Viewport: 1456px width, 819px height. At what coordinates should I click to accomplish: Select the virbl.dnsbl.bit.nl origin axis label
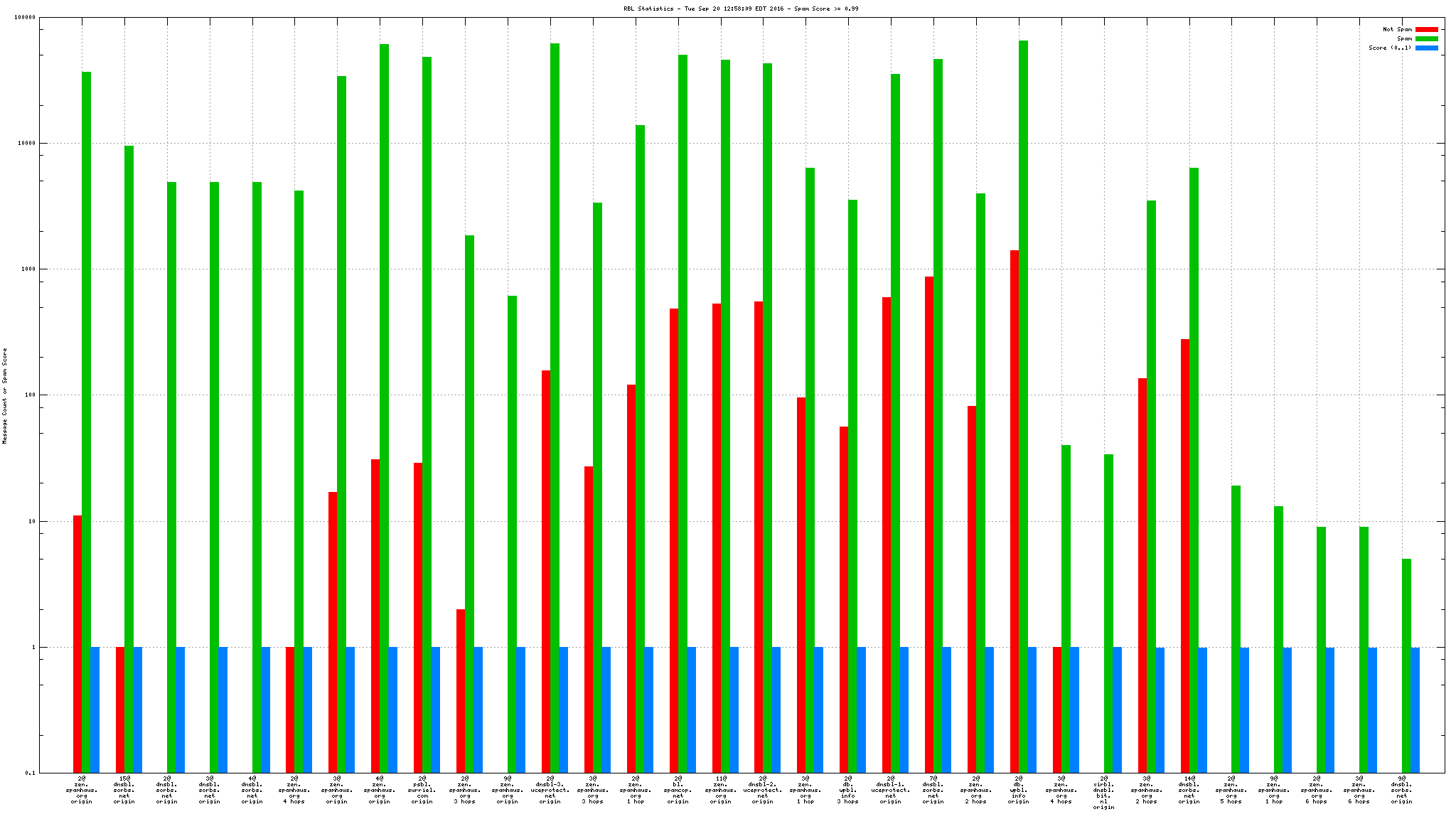click(1103, 793)
